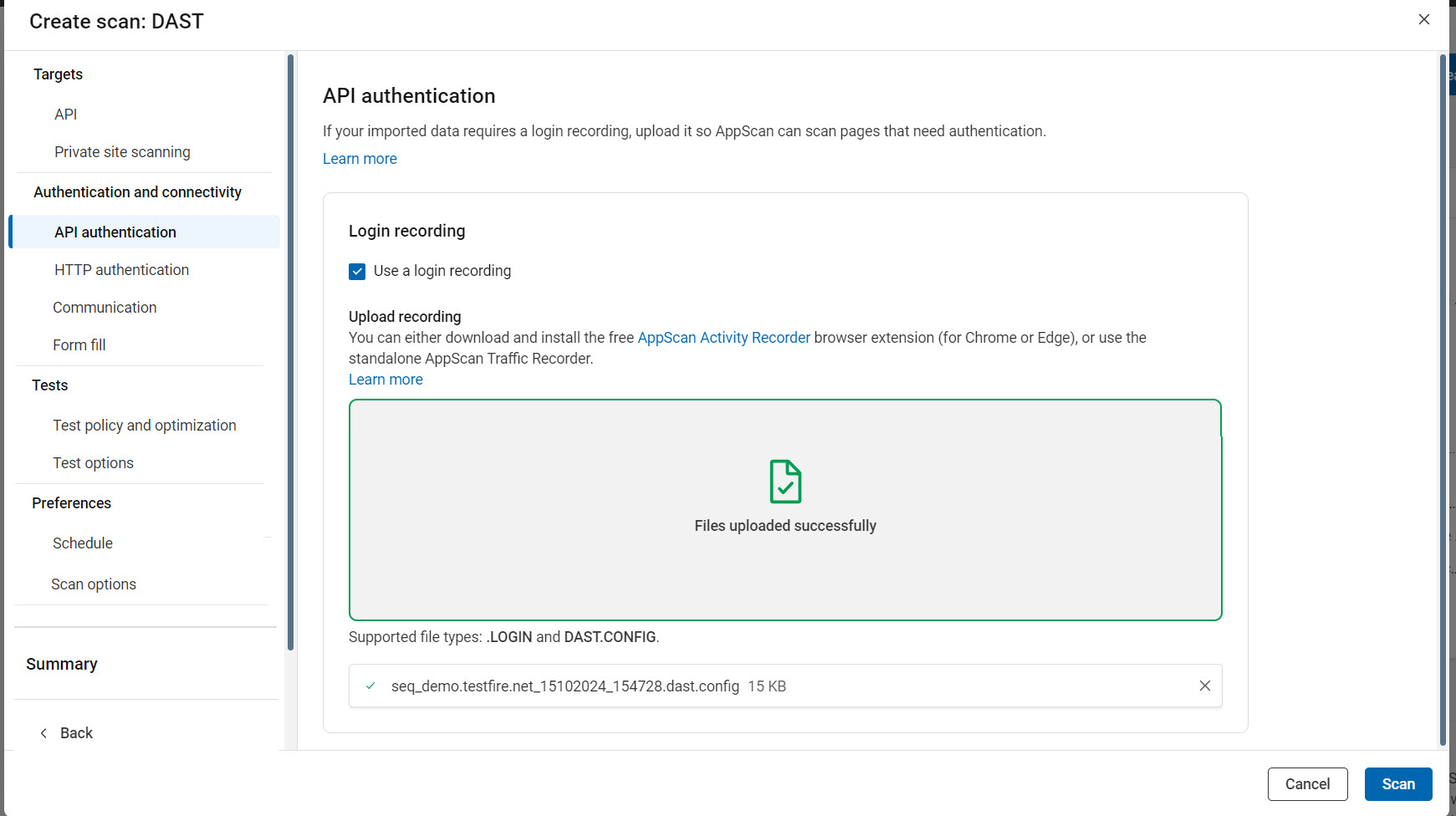Open Form fill settings

point(79,345)
